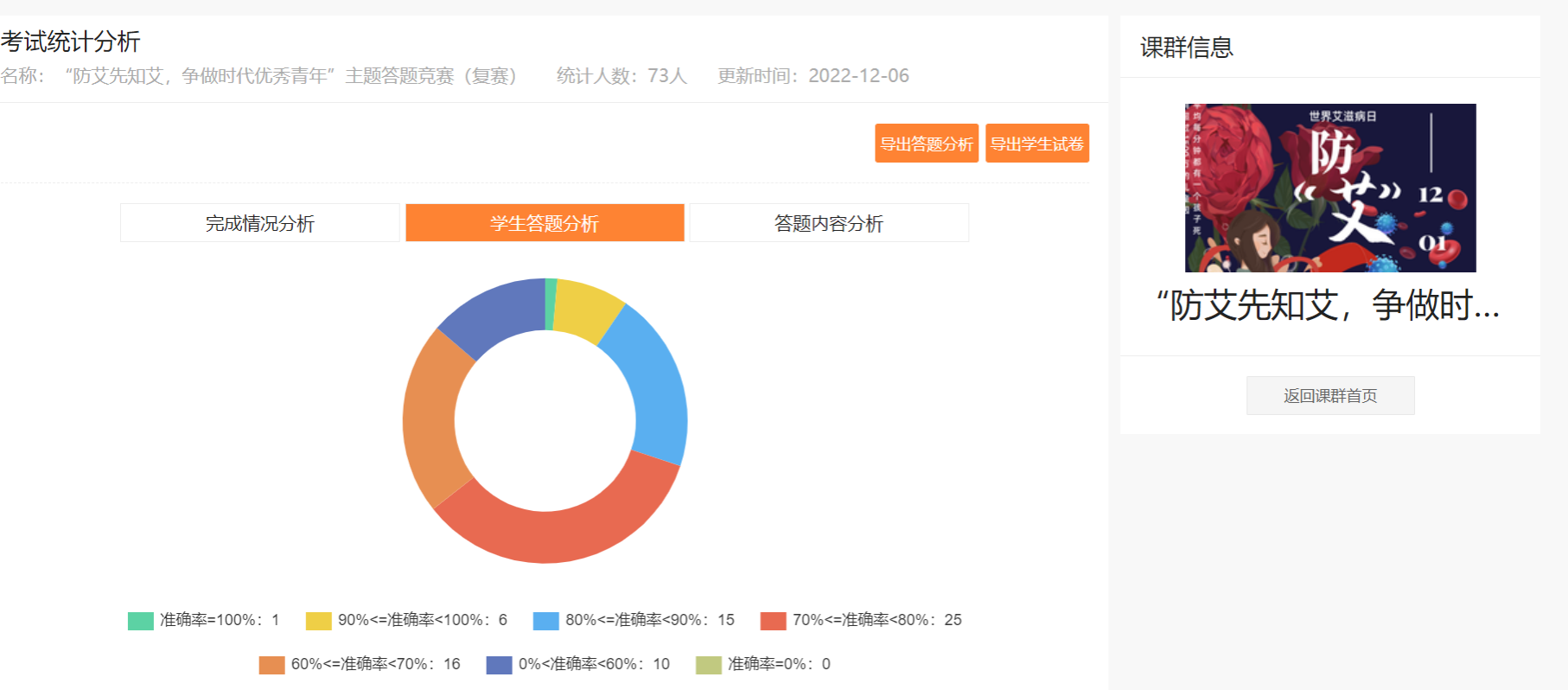Toggle the blue 80%-90% legend swatch
This screenshot has width=1568, height=690.
click(x=545, y=621)
